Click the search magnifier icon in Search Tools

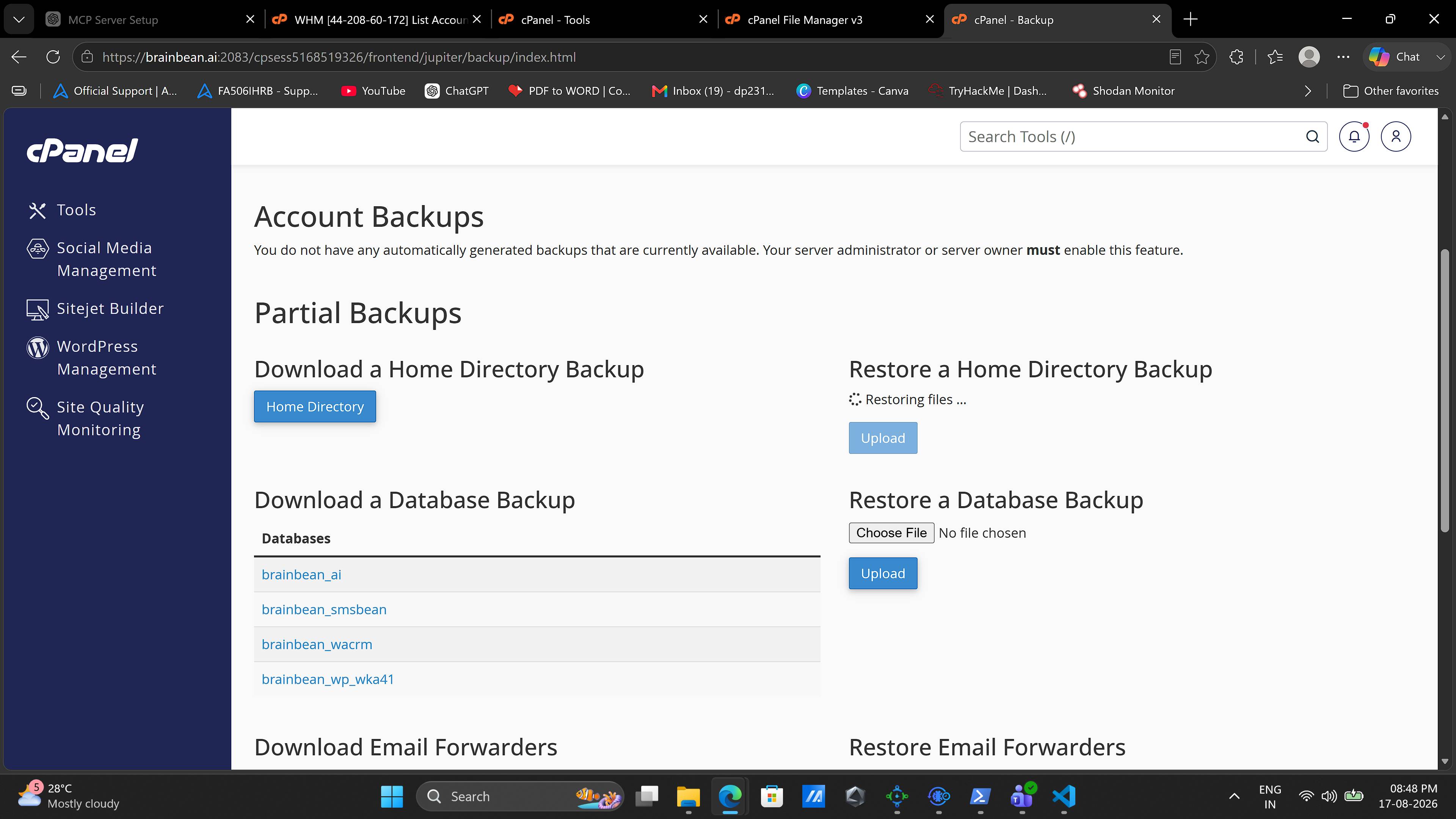pyautogui.click(x=1312, y=136)
